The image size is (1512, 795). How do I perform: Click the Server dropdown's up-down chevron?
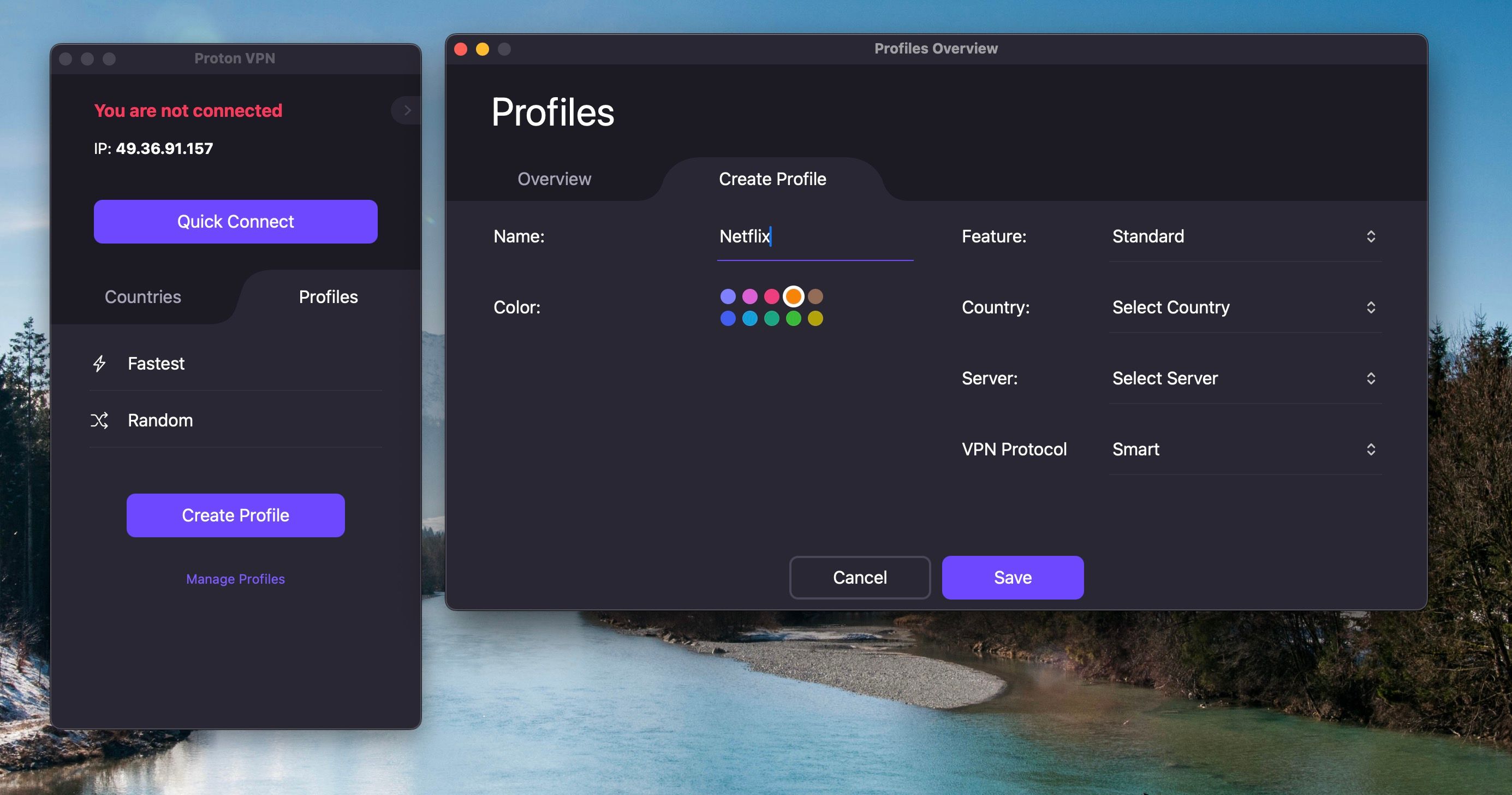click(x=1371, y=379)
